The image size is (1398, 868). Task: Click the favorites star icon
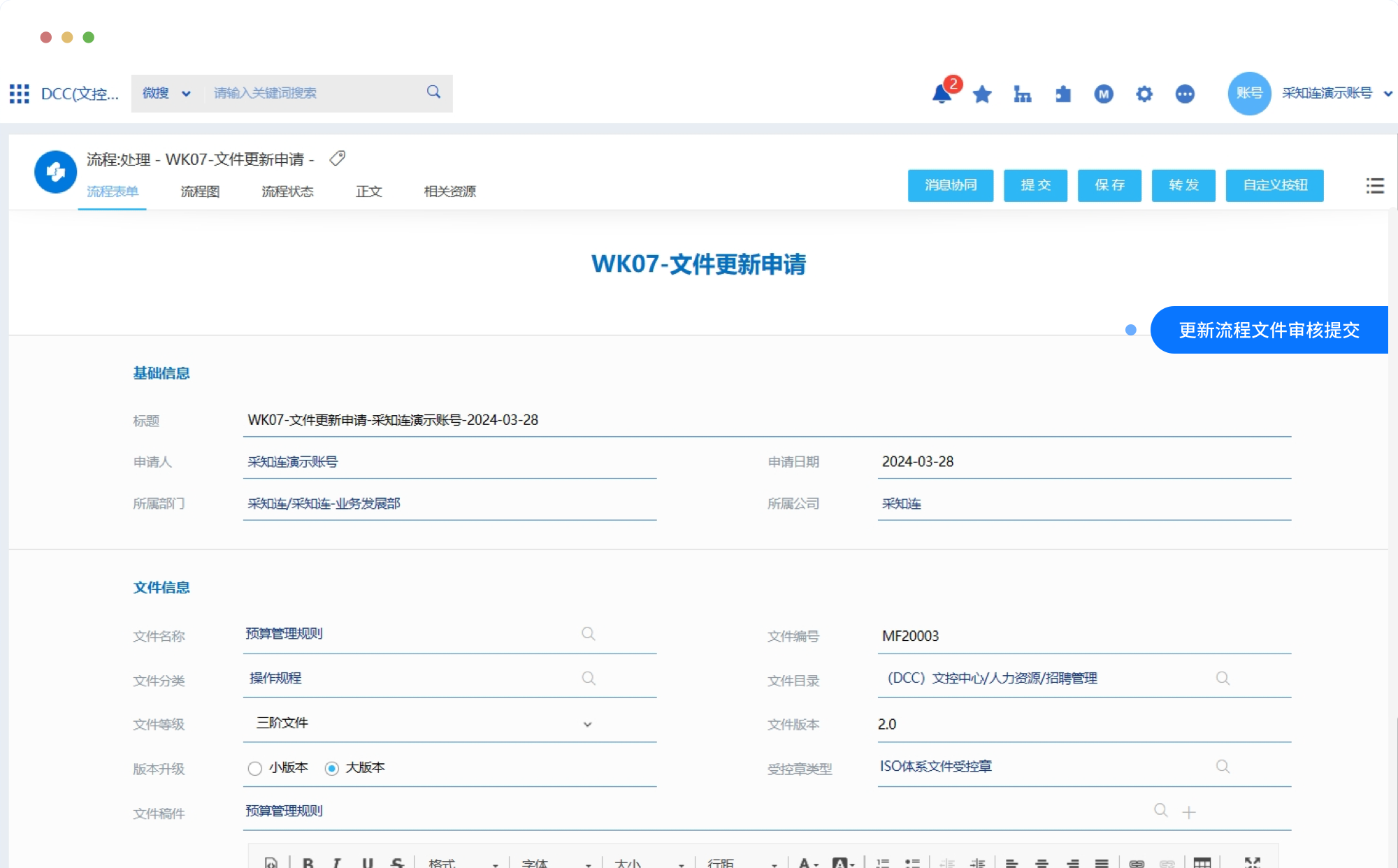click(x=982, y=94)
